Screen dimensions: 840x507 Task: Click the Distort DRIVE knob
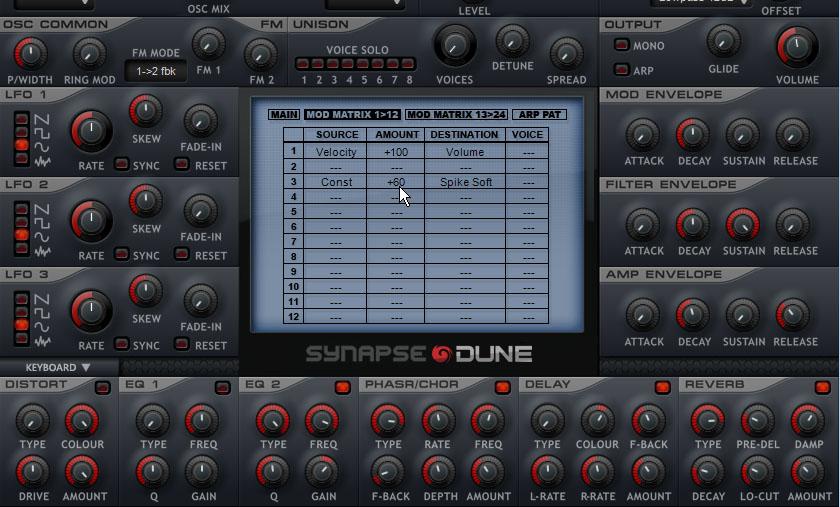pos(33,473)
